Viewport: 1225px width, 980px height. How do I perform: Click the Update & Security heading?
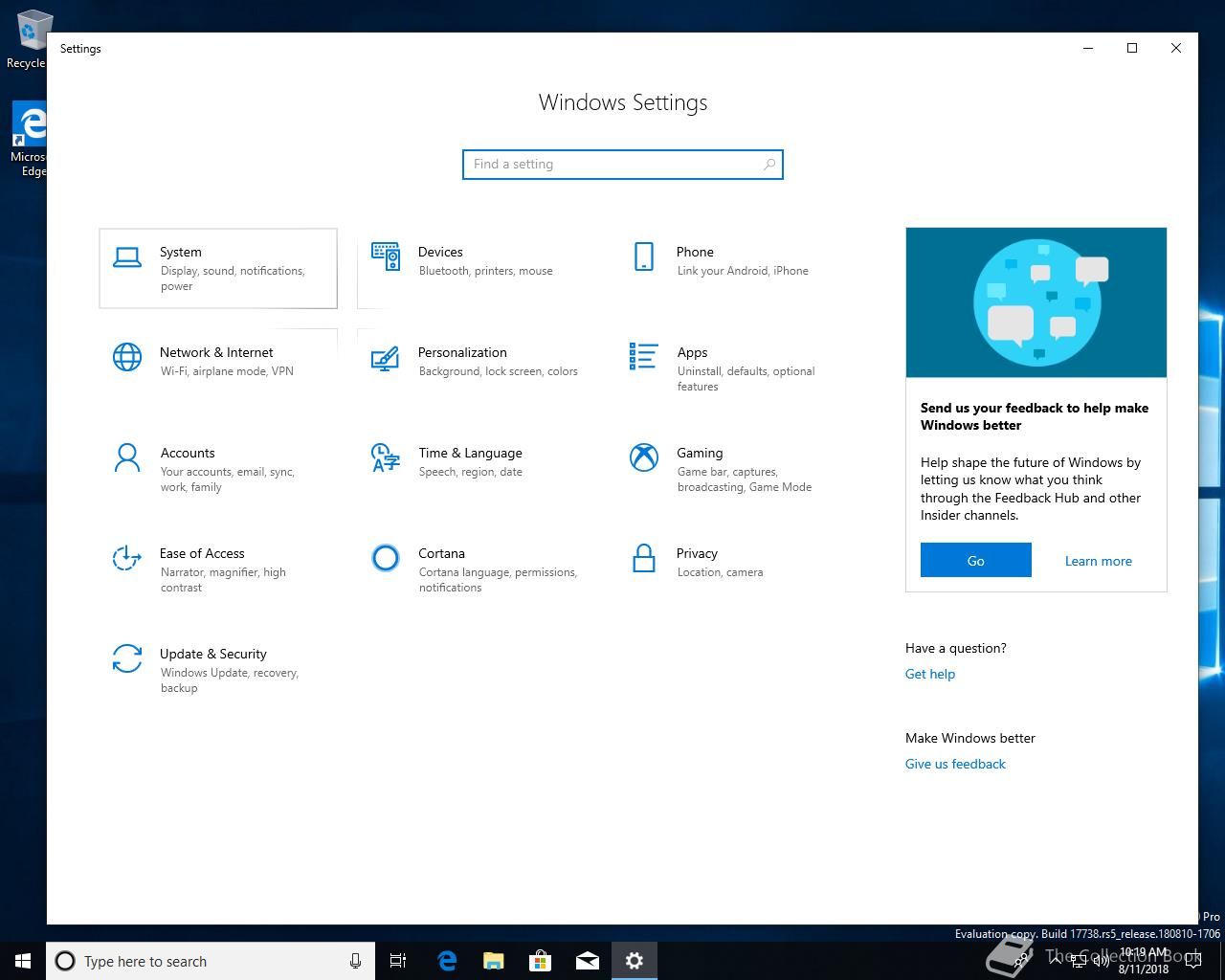(x=213, y=654)
